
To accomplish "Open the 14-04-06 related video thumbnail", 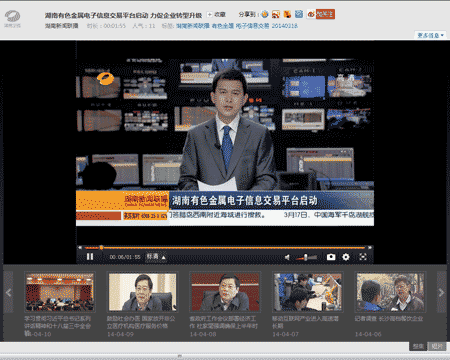I will (x=390, y=292).
